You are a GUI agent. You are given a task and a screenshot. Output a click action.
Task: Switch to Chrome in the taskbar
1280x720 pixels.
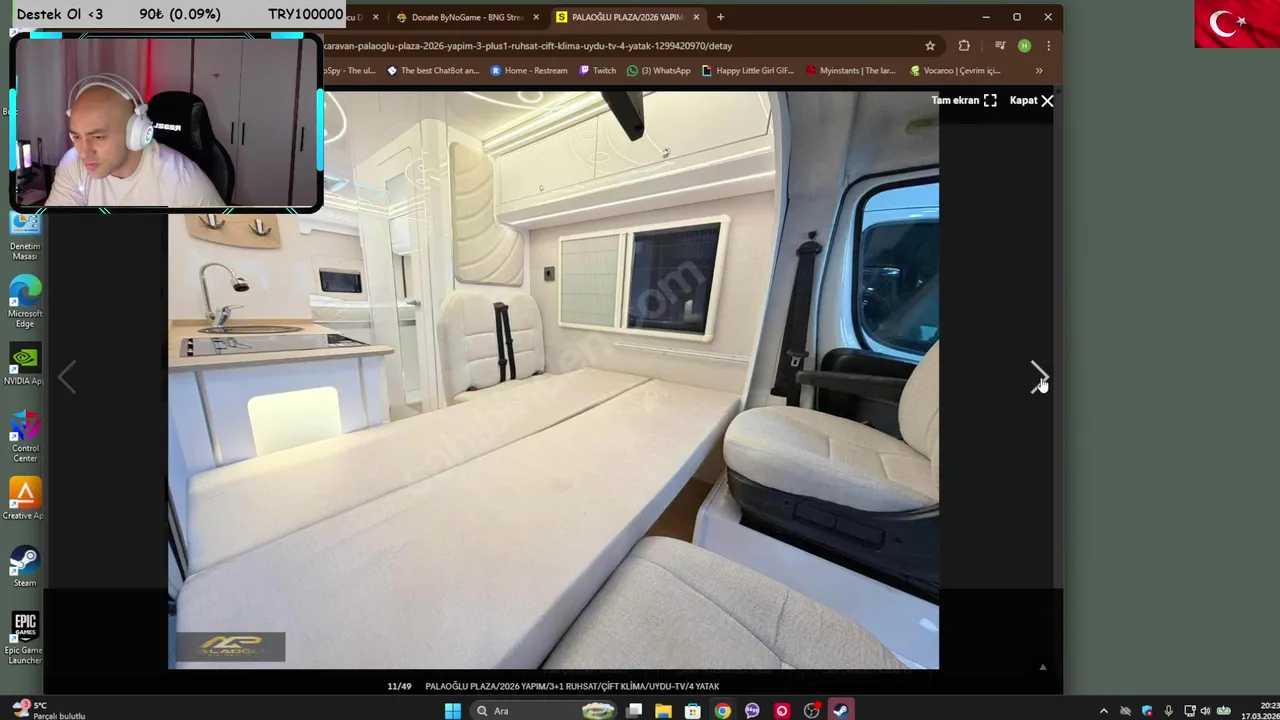[722, 711]
